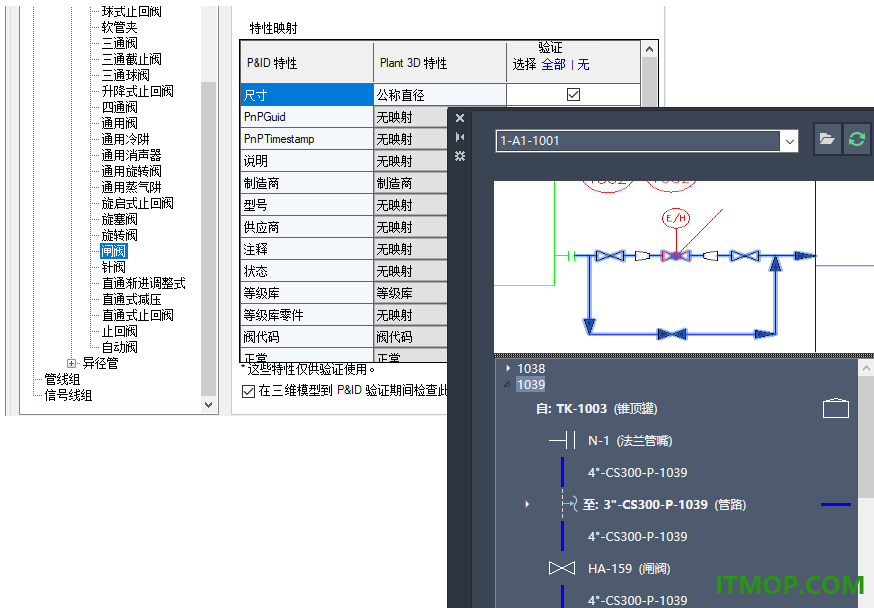
Task: Select 信号线组 tree item
Action: 68,396
